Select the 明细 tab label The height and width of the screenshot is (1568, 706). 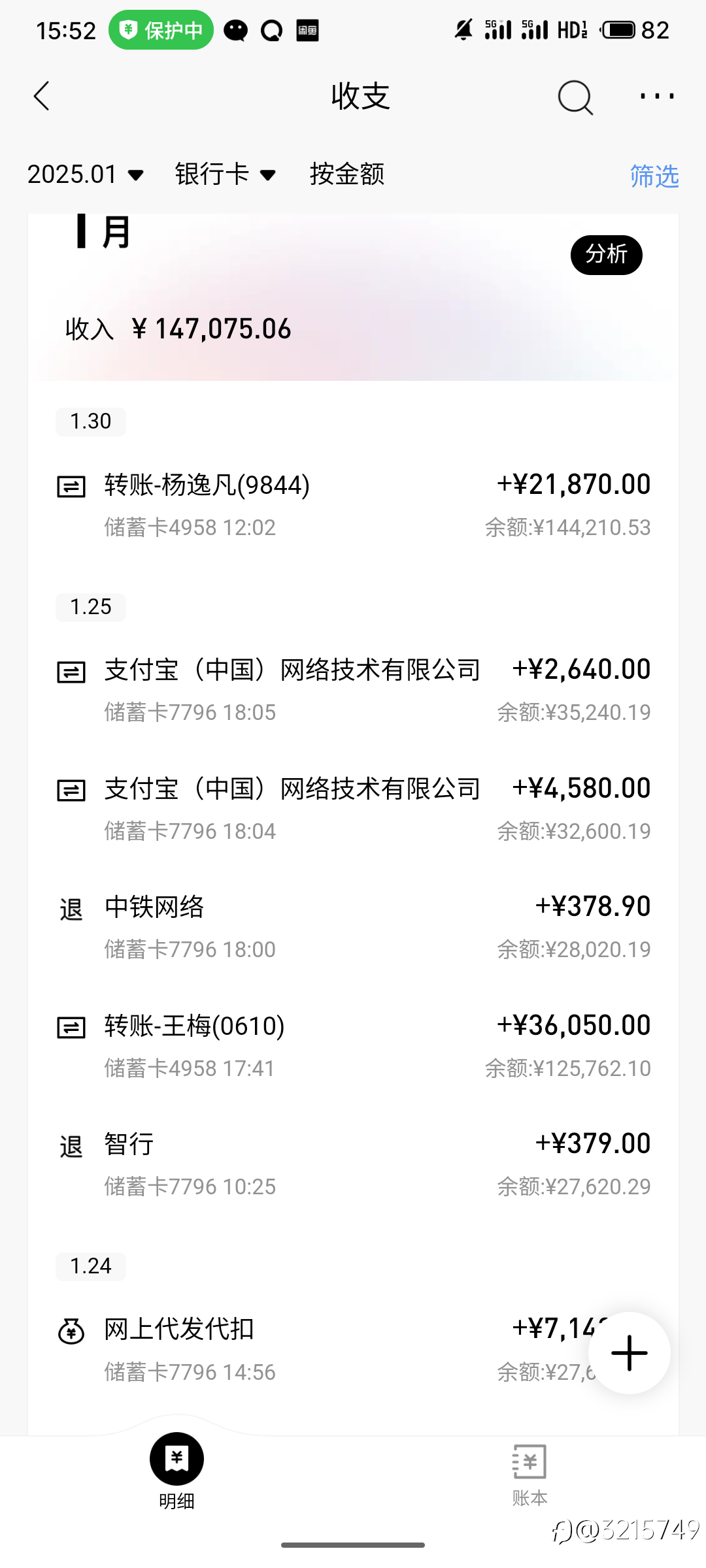click(176, 1501)
